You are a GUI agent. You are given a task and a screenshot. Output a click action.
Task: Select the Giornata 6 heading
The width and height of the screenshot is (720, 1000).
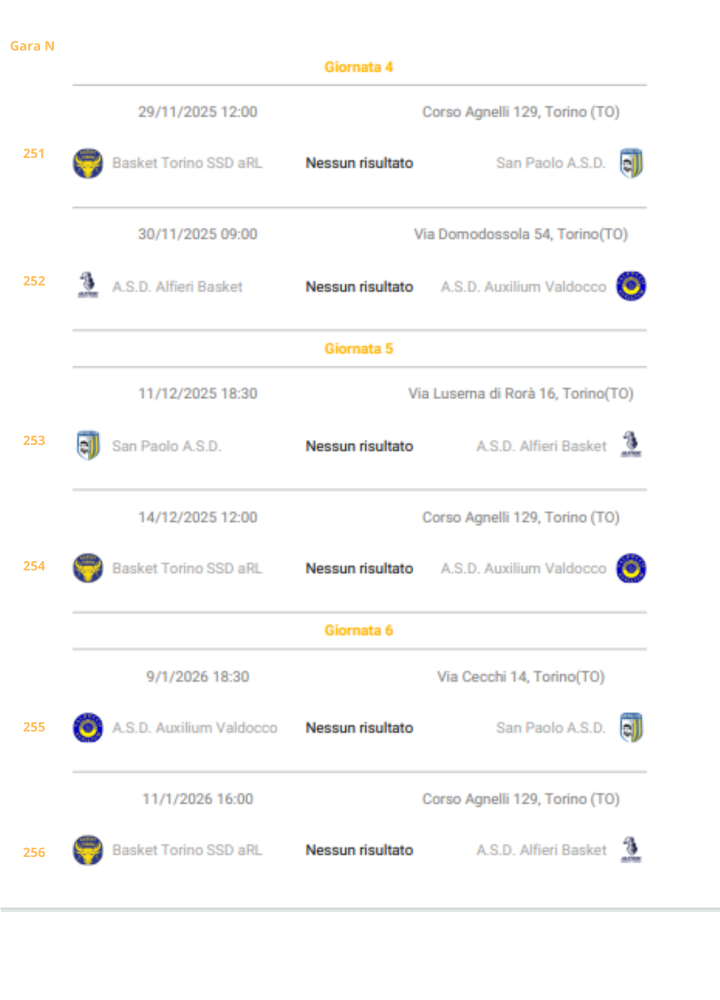359,631
